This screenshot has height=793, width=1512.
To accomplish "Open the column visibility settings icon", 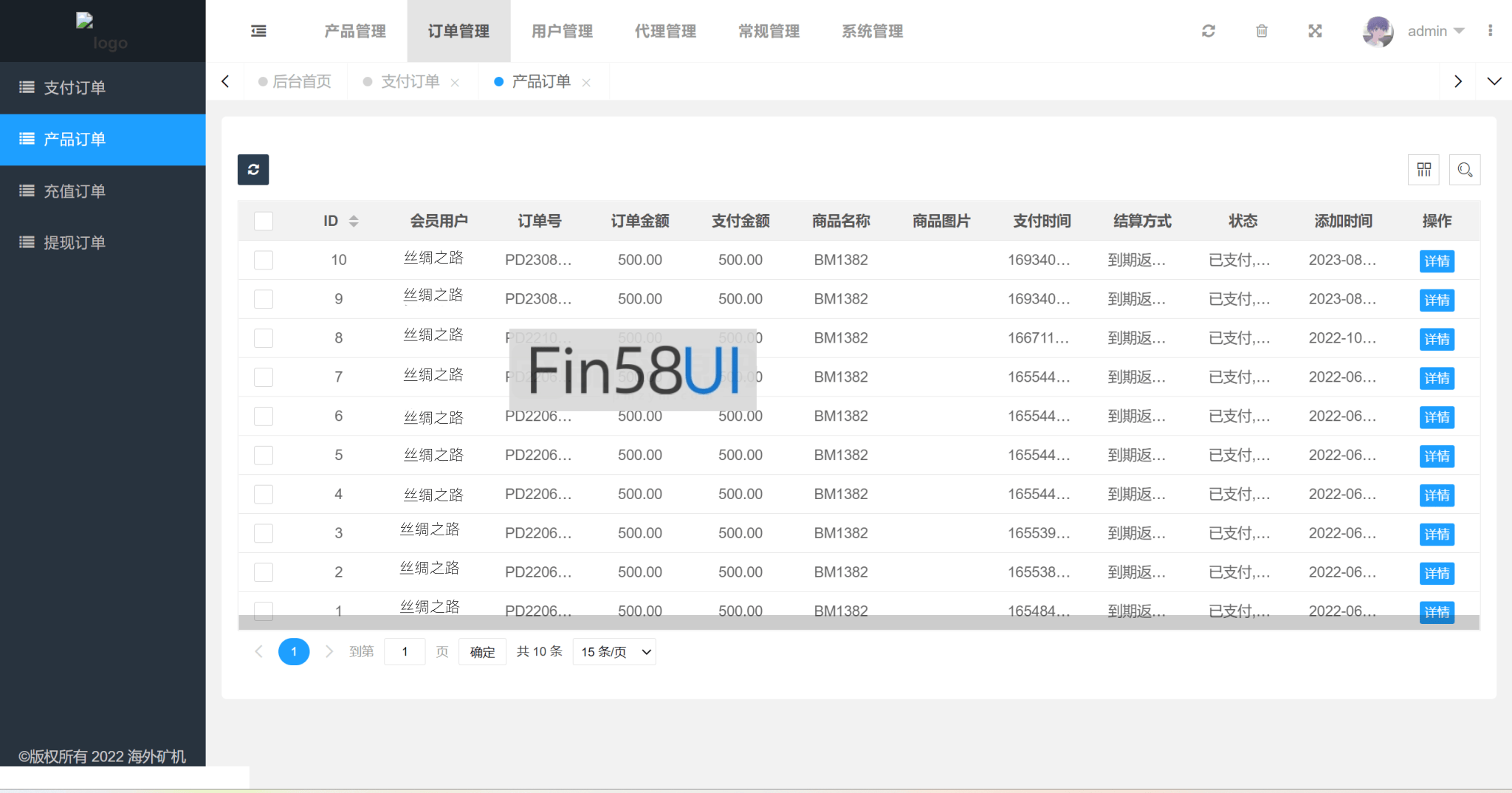I will pyautogui.click(x=1425, y=169).
